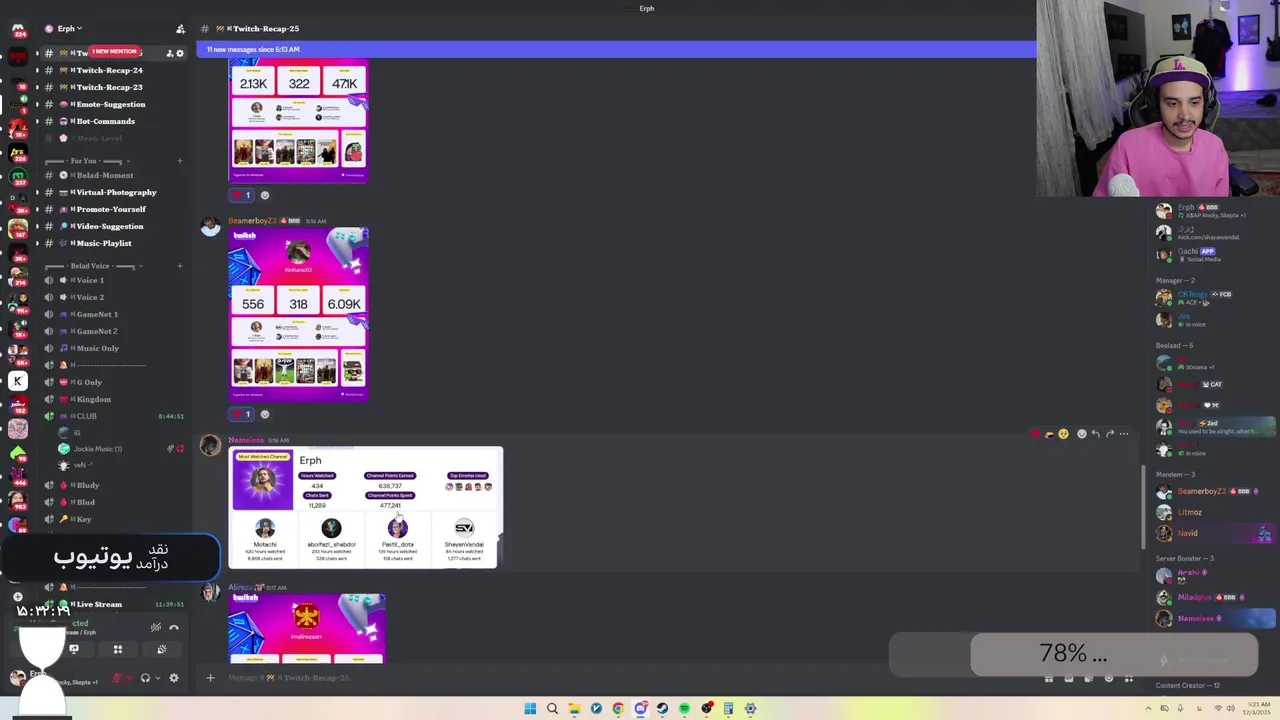The width and height of the screenshot is (1280, 720).
Task: Open user settings gear
Action: (x=174, y=678)
